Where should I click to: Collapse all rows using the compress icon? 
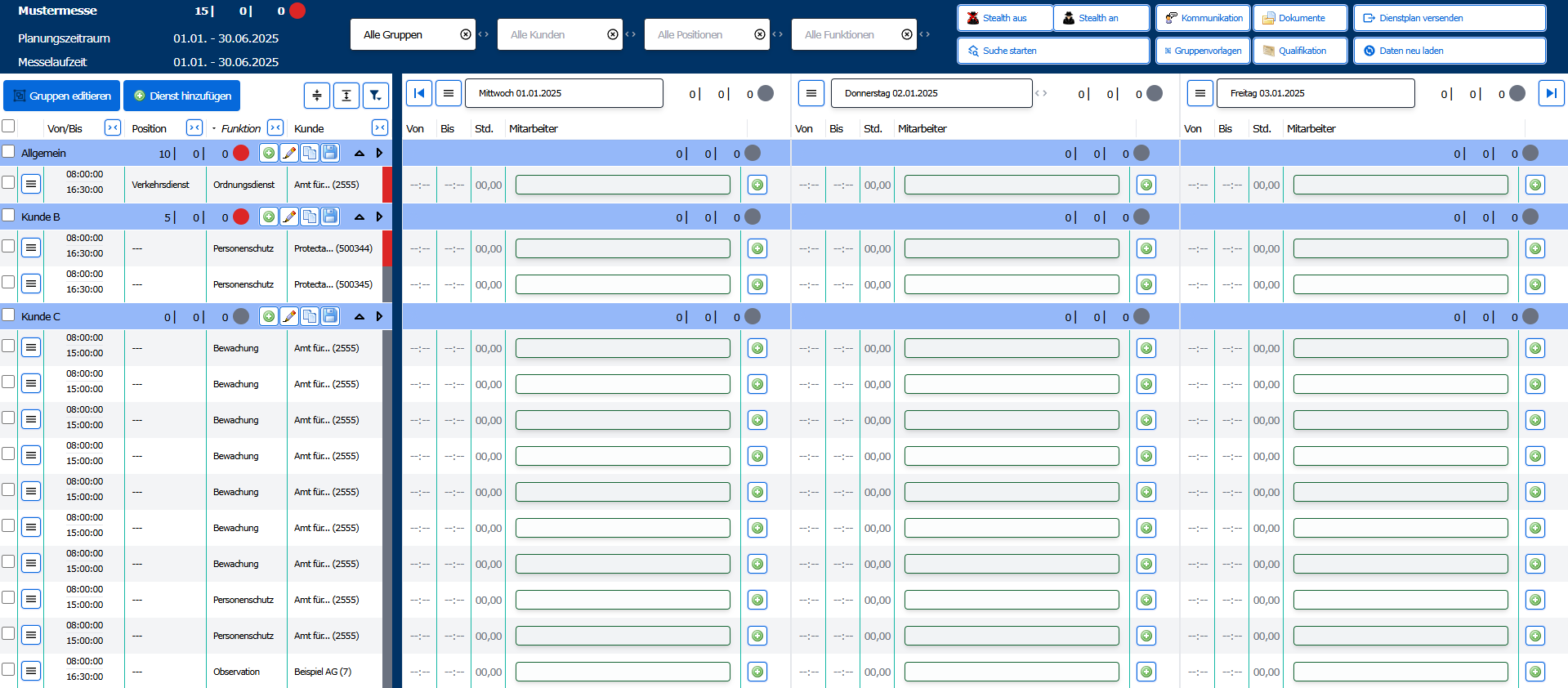point(317,96)
